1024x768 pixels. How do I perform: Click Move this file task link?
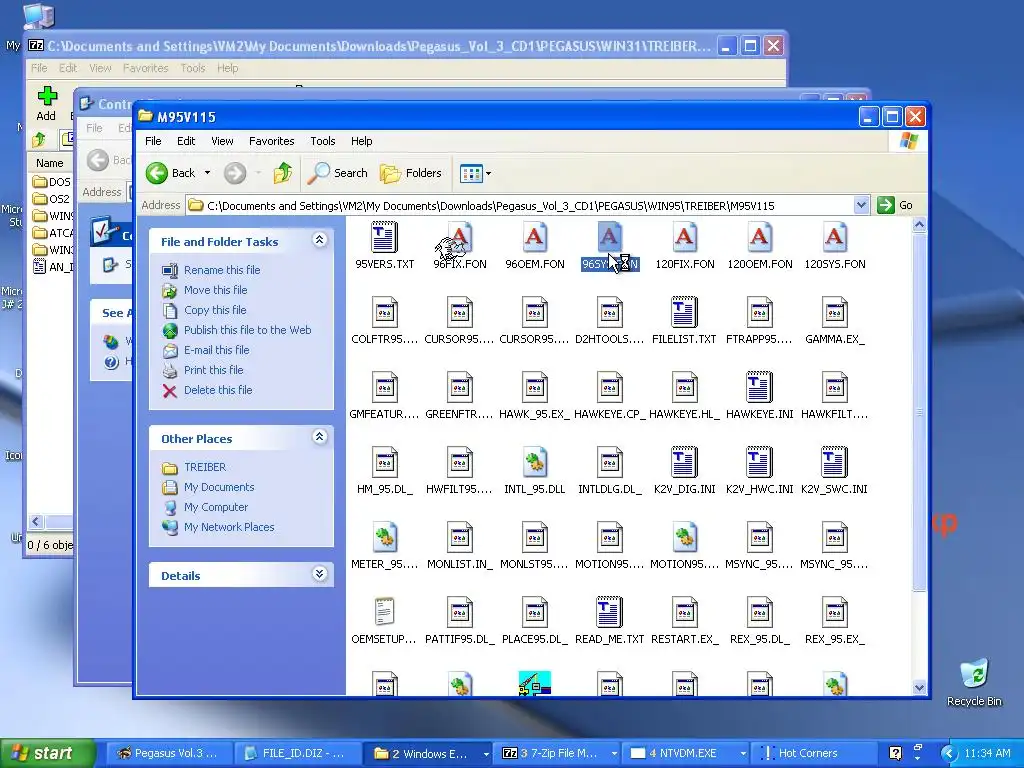point(216,290)
